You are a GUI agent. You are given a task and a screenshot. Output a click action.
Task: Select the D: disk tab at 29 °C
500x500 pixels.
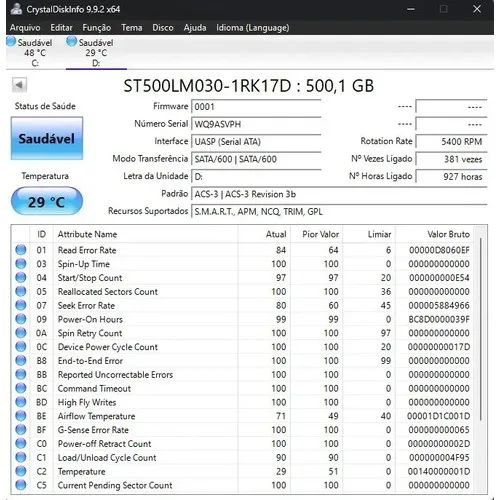coord(96,53)
